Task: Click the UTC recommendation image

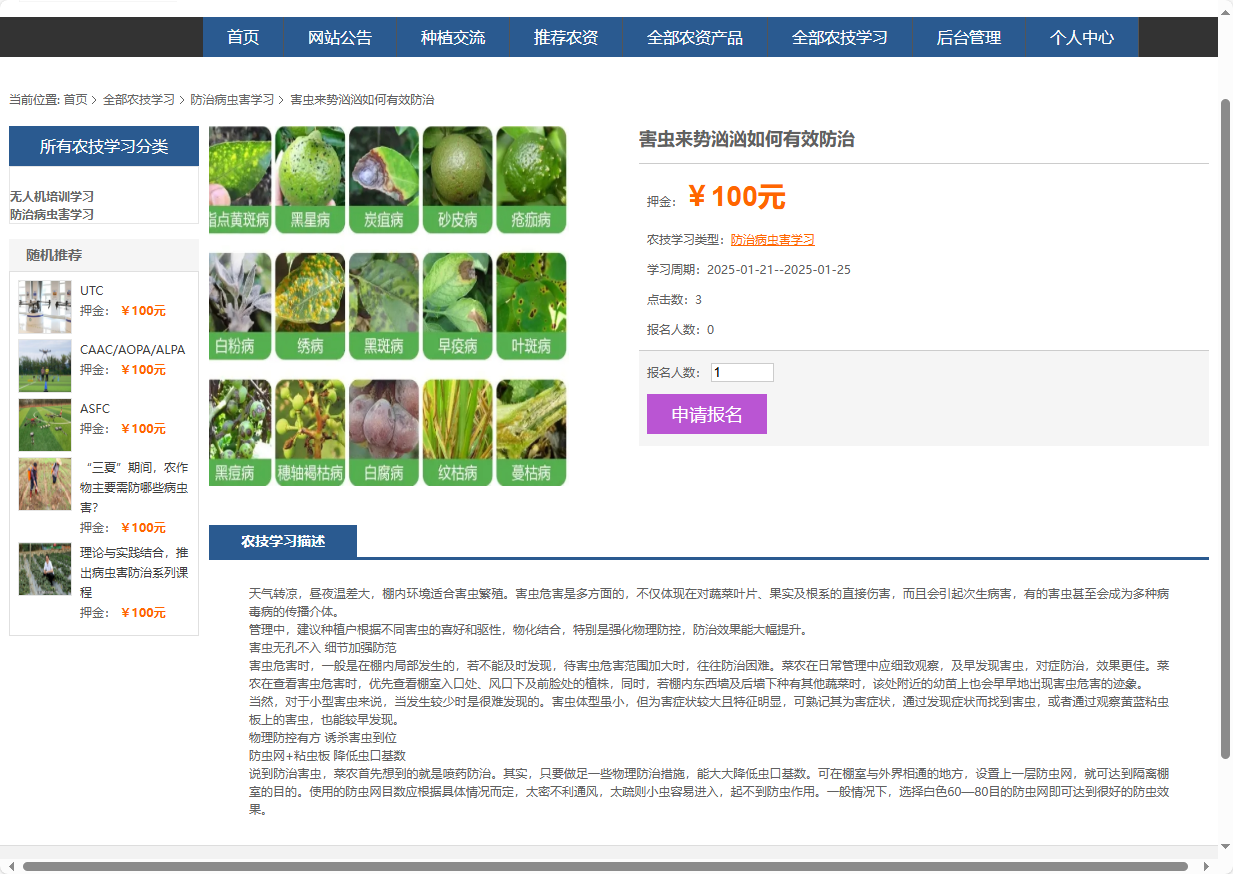Action: coord(44,306)
